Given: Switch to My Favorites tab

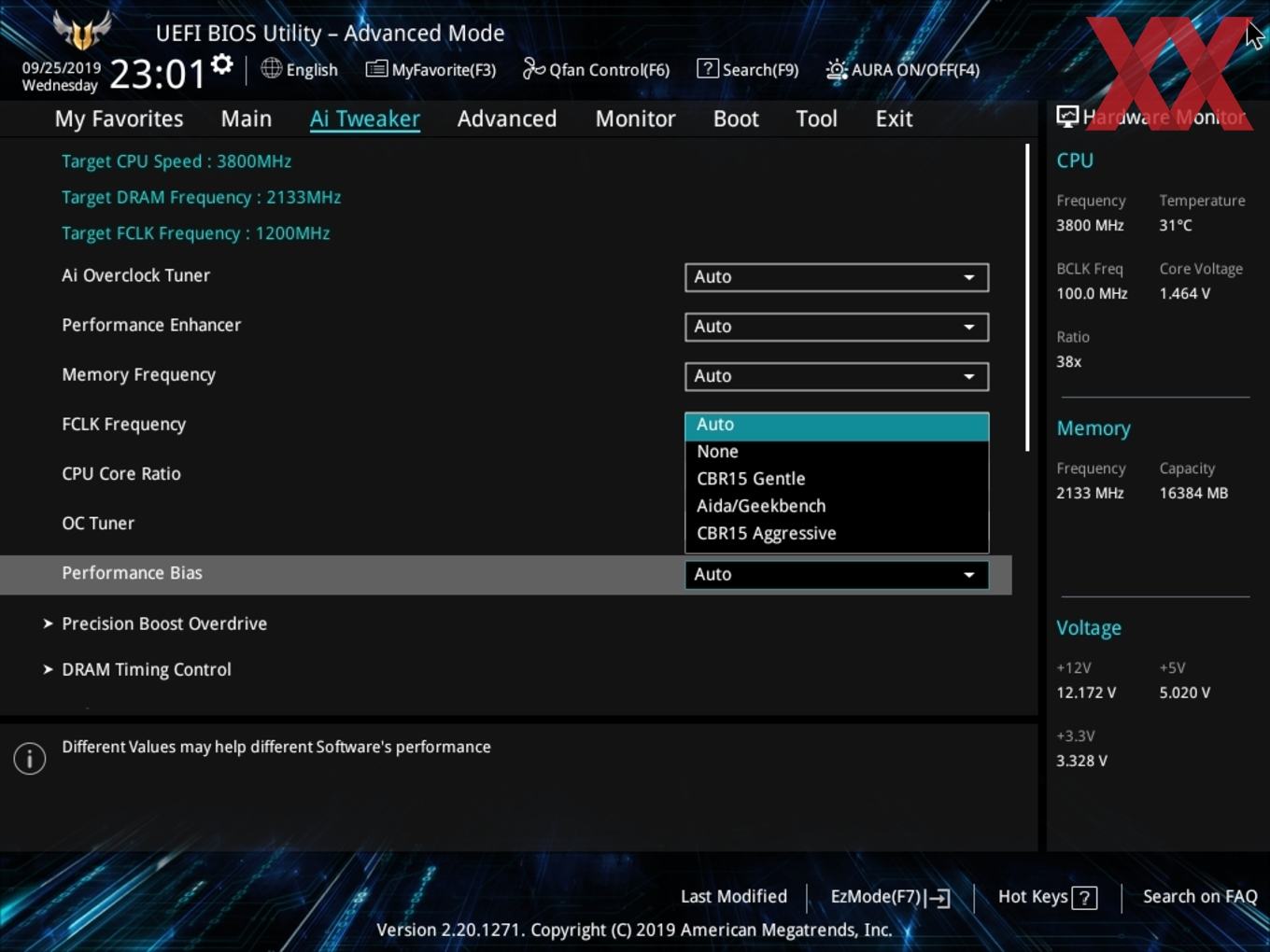Looking at the screenshot, I should pos(119,119).
